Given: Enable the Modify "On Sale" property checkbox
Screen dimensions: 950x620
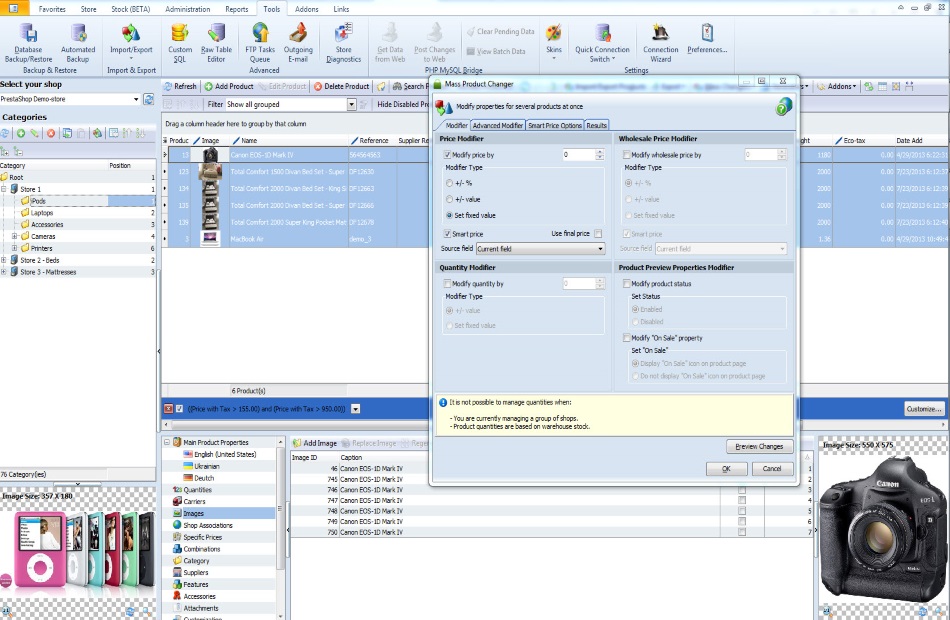Looking at the screenshot, I should pos(626,338).
